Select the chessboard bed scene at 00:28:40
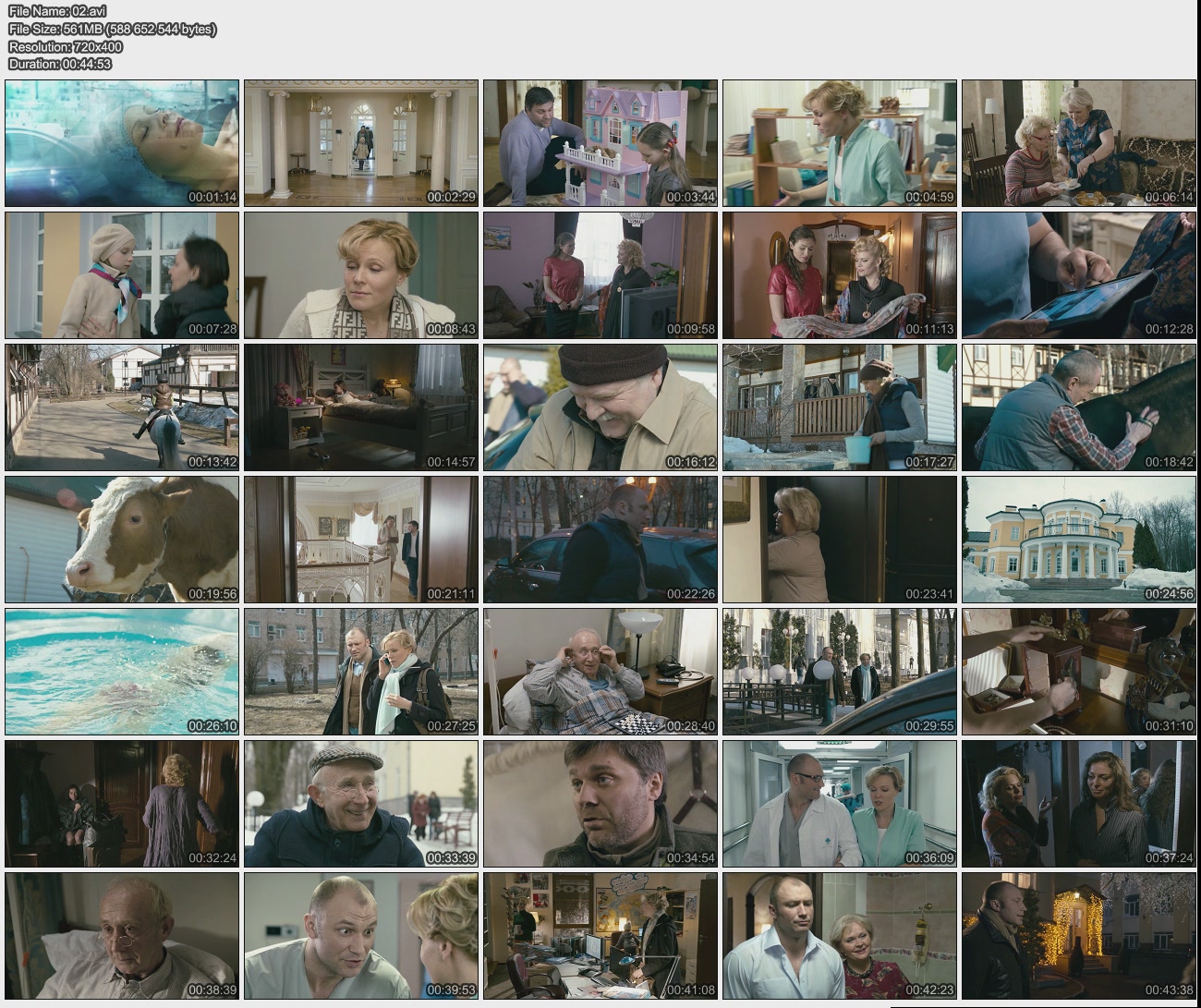This screenshot has height=1008, width=1201. 600,672
